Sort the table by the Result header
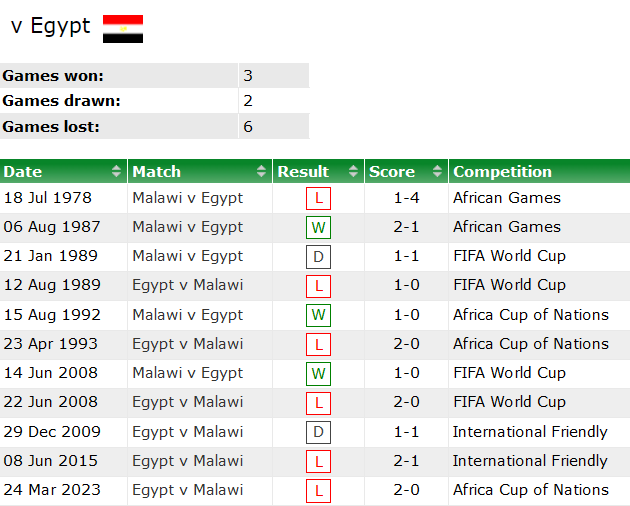Screen dimensions: 630x506 pyautogui.click(x=303, y=172)
